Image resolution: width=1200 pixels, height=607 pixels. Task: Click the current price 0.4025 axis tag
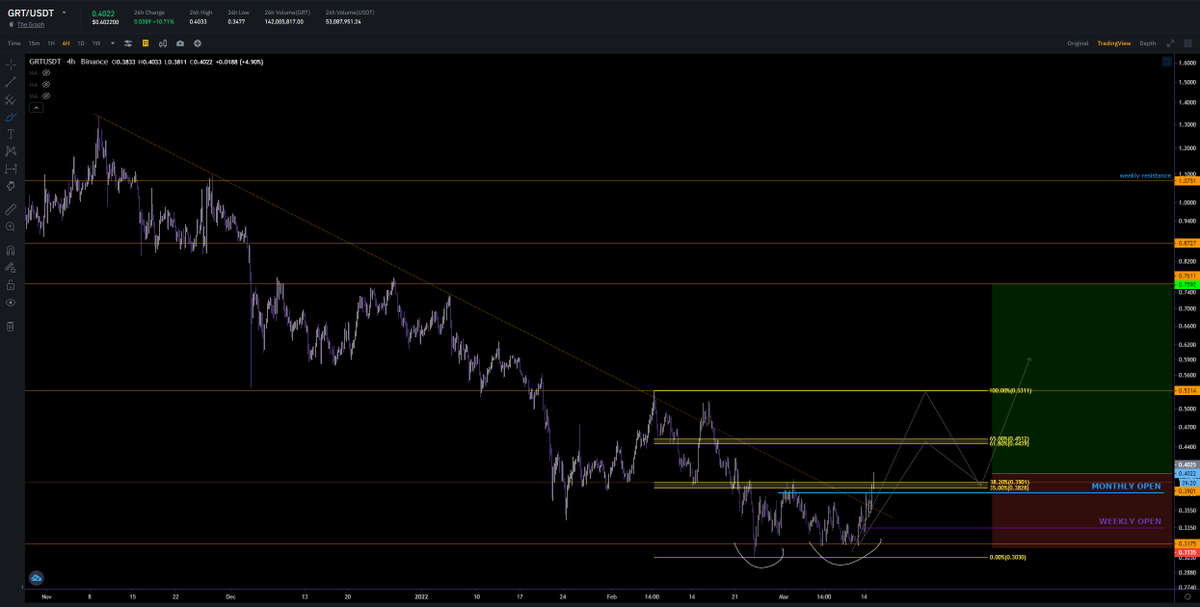pyautogui.click(x=1187, y=464)
